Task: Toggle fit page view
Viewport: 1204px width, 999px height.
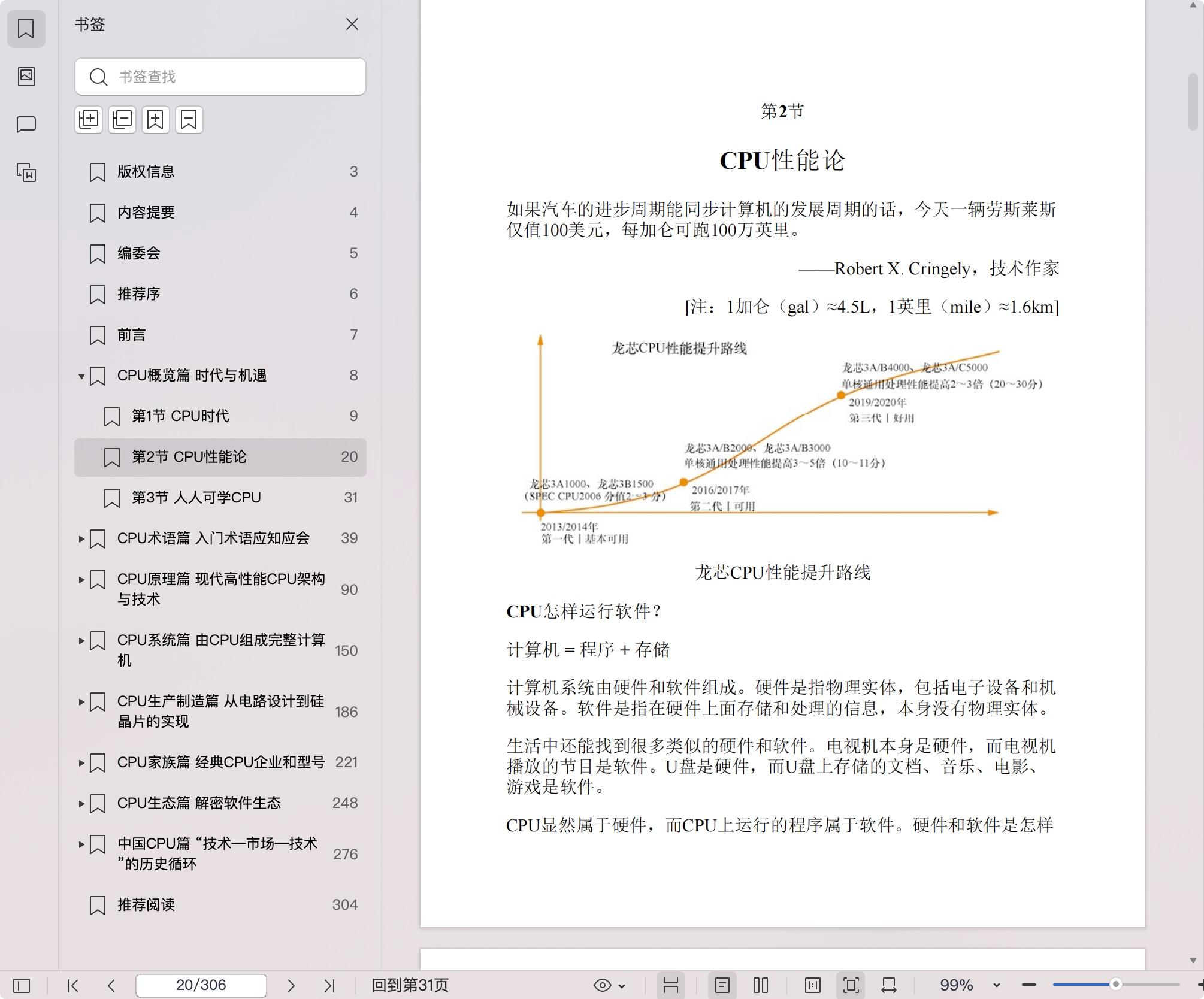Action: (851, 985)
